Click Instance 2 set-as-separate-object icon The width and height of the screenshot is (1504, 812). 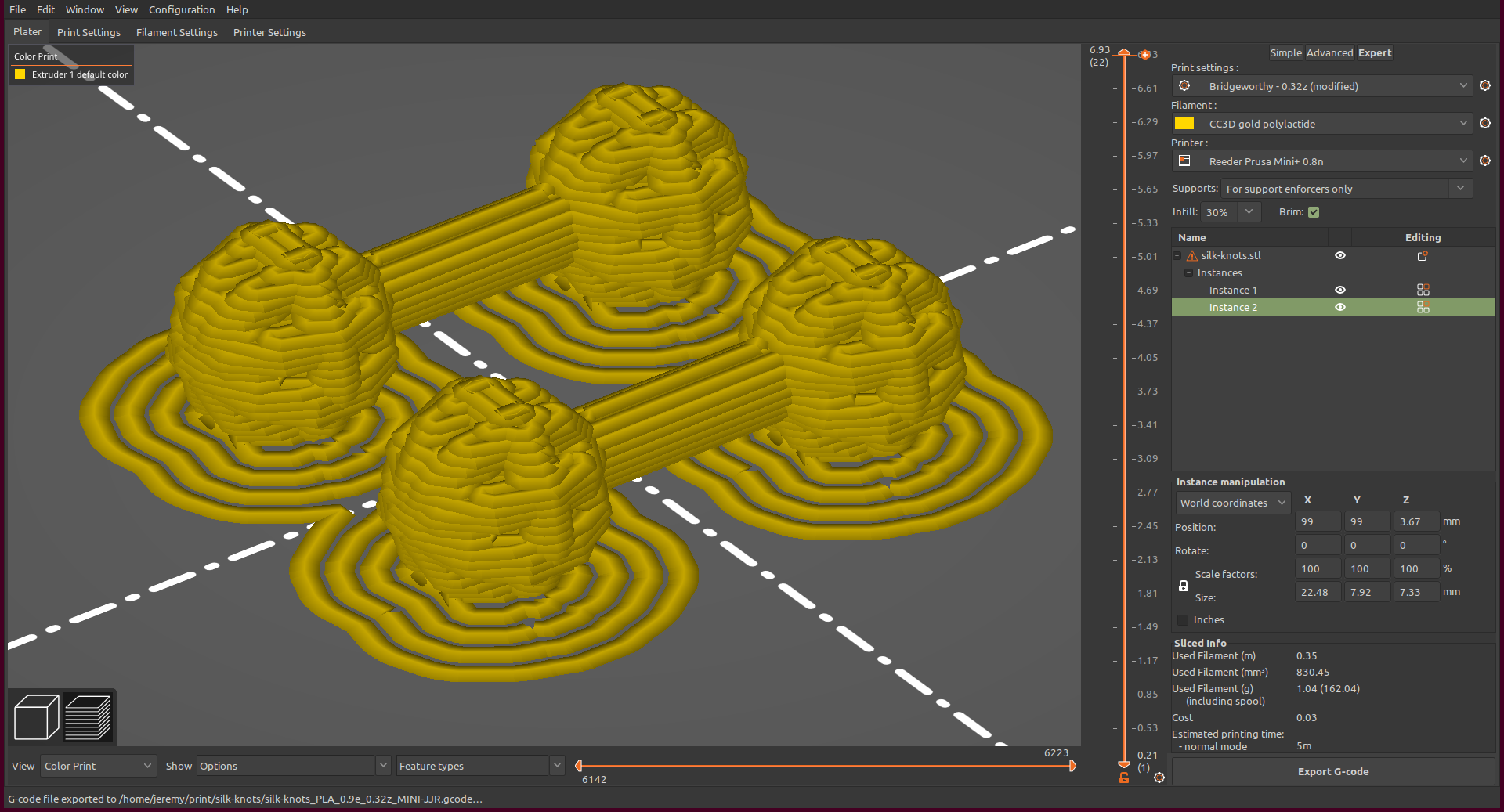coord(1423,307)
